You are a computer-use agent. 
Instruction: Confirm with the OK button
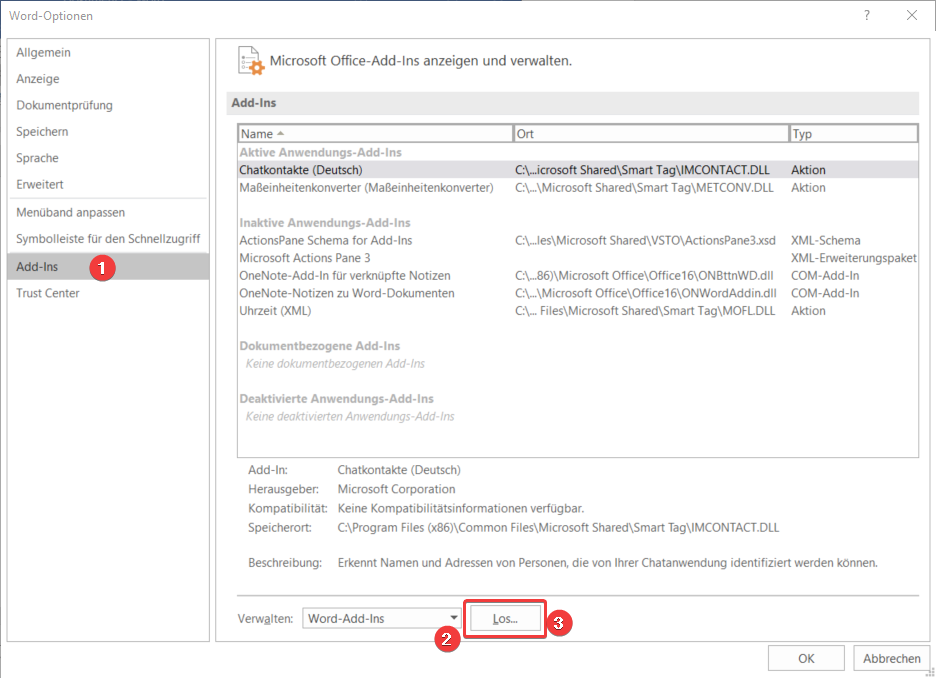(806, 658)
